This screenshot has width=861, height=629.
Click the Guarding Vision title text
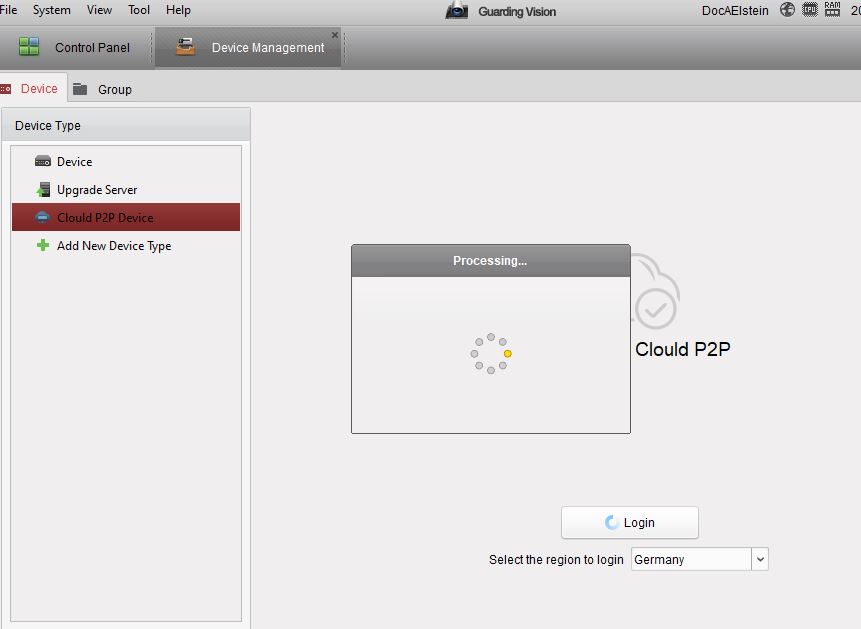click(x=517, y=12)
